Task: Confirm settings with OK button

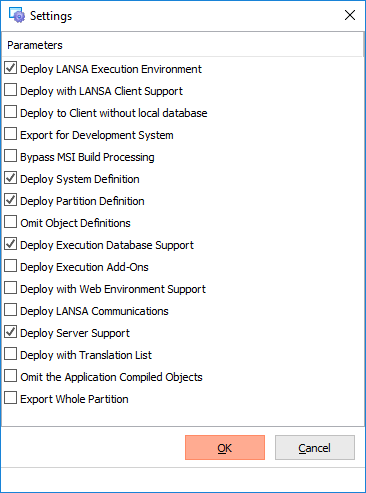Action: (x=225, y=448)
